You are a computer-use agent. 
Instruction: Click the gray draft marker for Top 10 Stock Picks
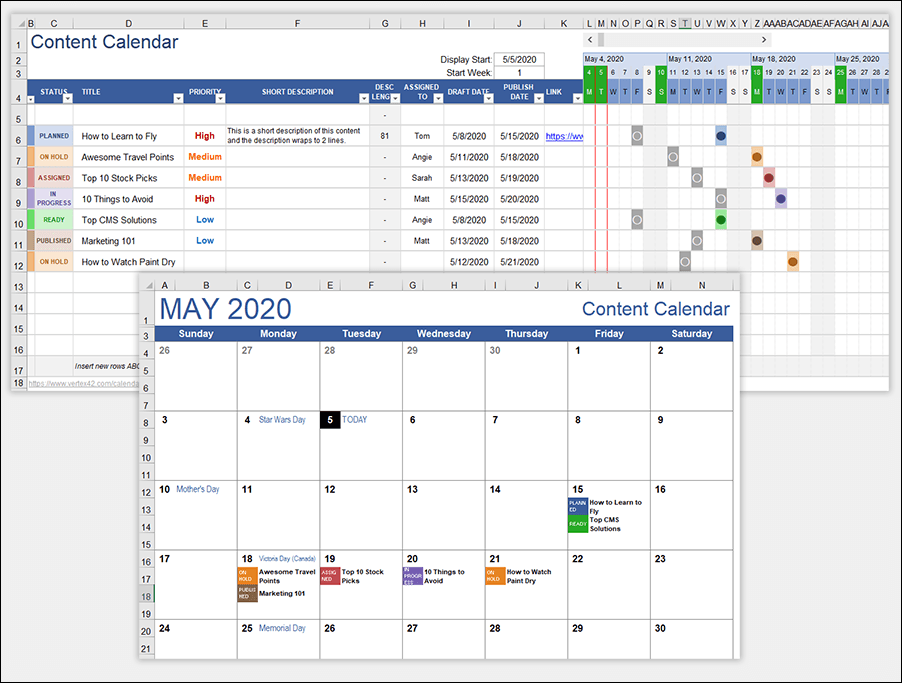pos(697,178)
